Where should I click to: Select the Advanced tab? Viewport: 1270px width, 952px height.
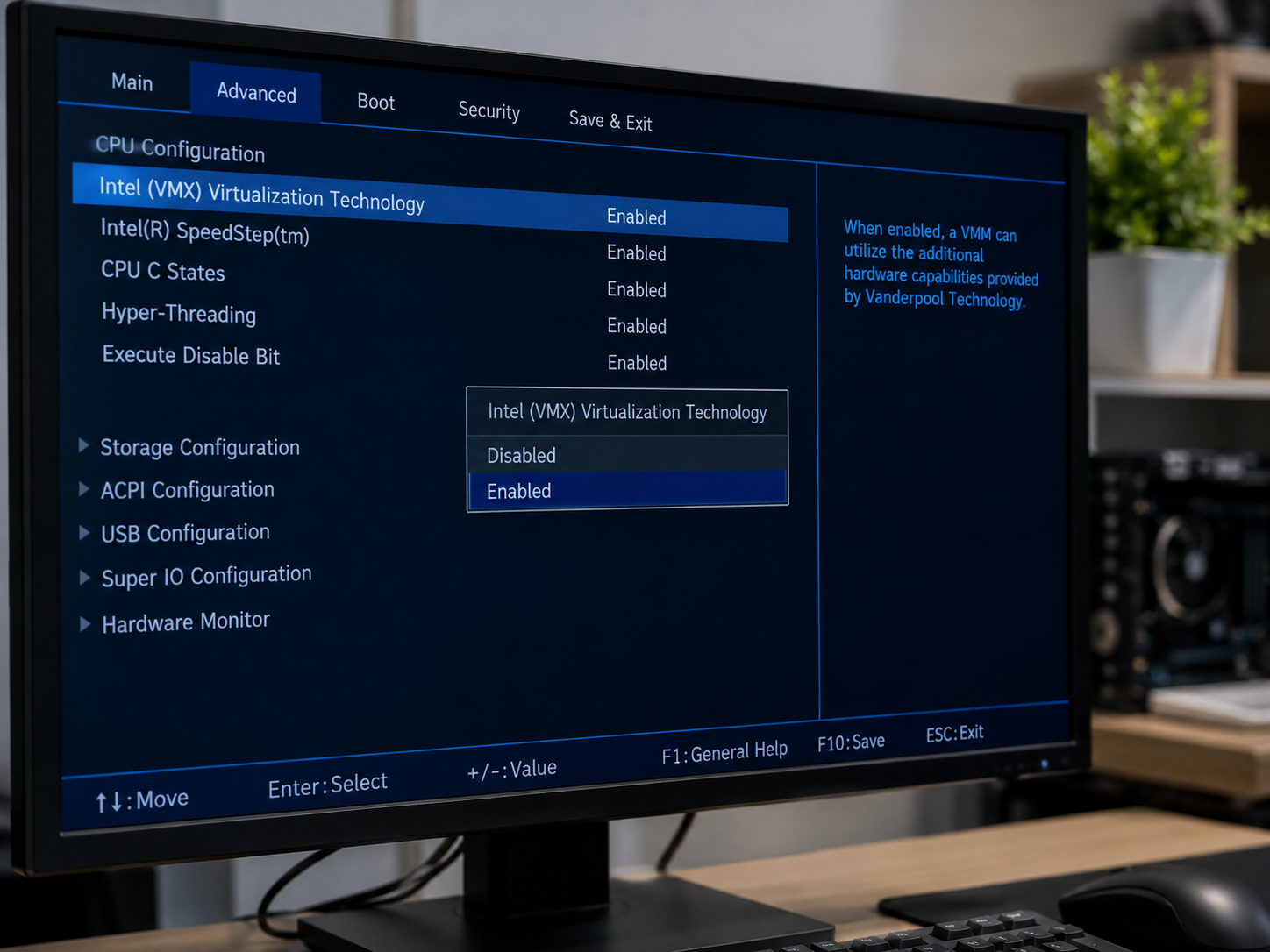255,92
